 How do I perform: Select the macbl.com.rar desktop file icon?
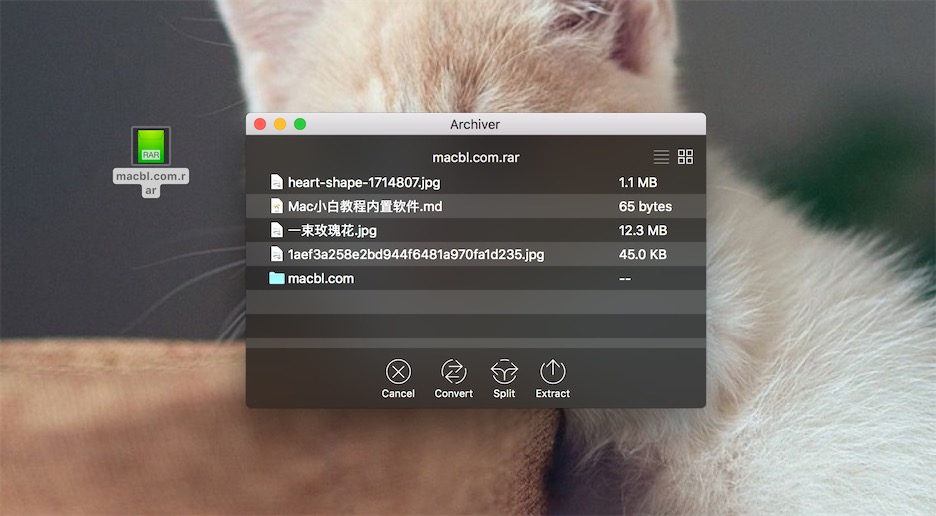click(x=151, y=146)
